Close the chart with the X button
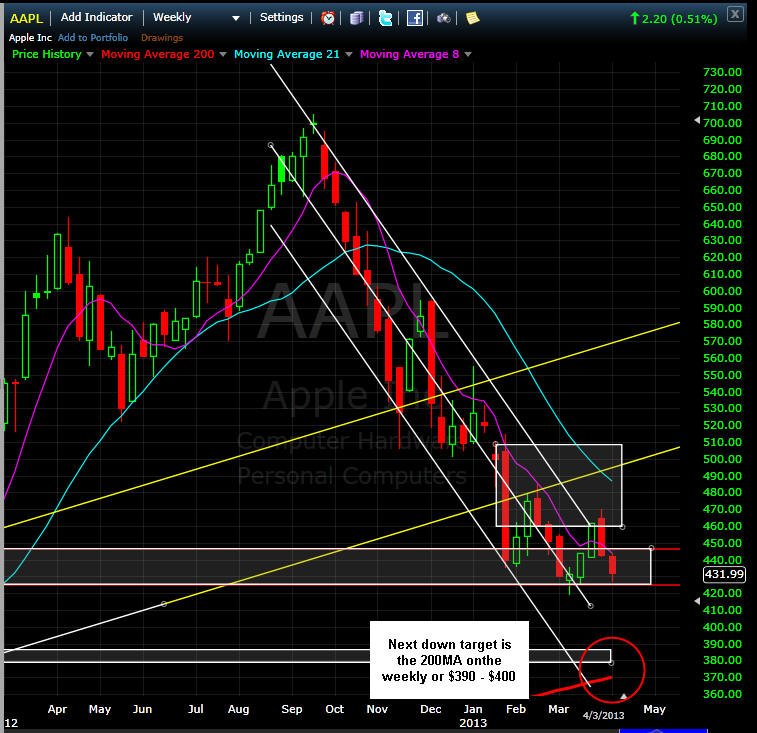 click(x=735, y=14)
